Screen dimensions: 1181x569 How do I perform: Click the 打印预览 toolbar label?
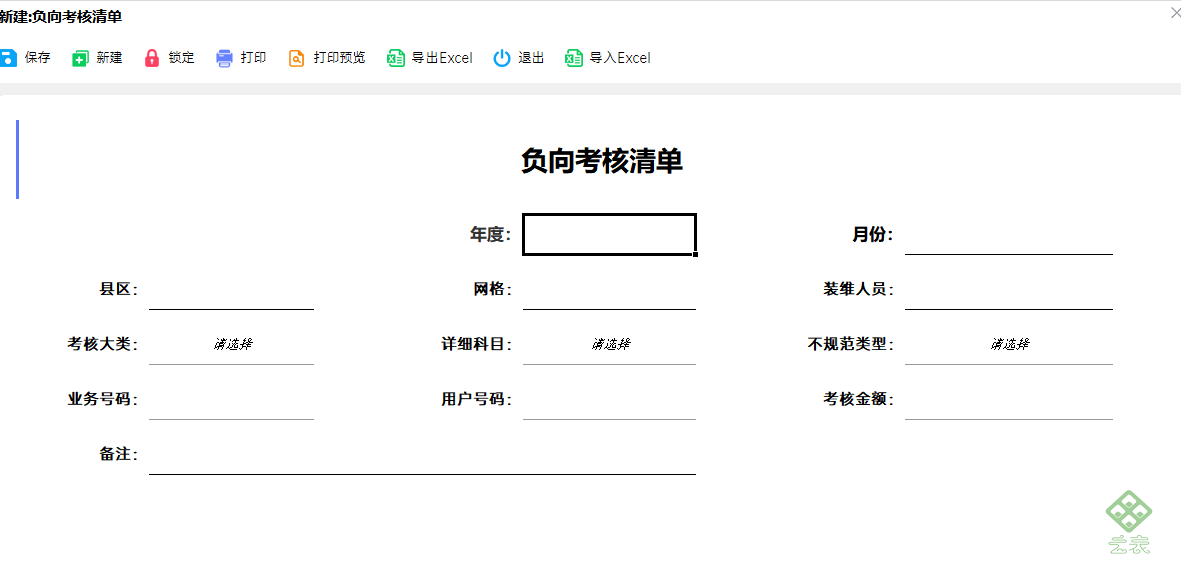[x=340, y=58]
